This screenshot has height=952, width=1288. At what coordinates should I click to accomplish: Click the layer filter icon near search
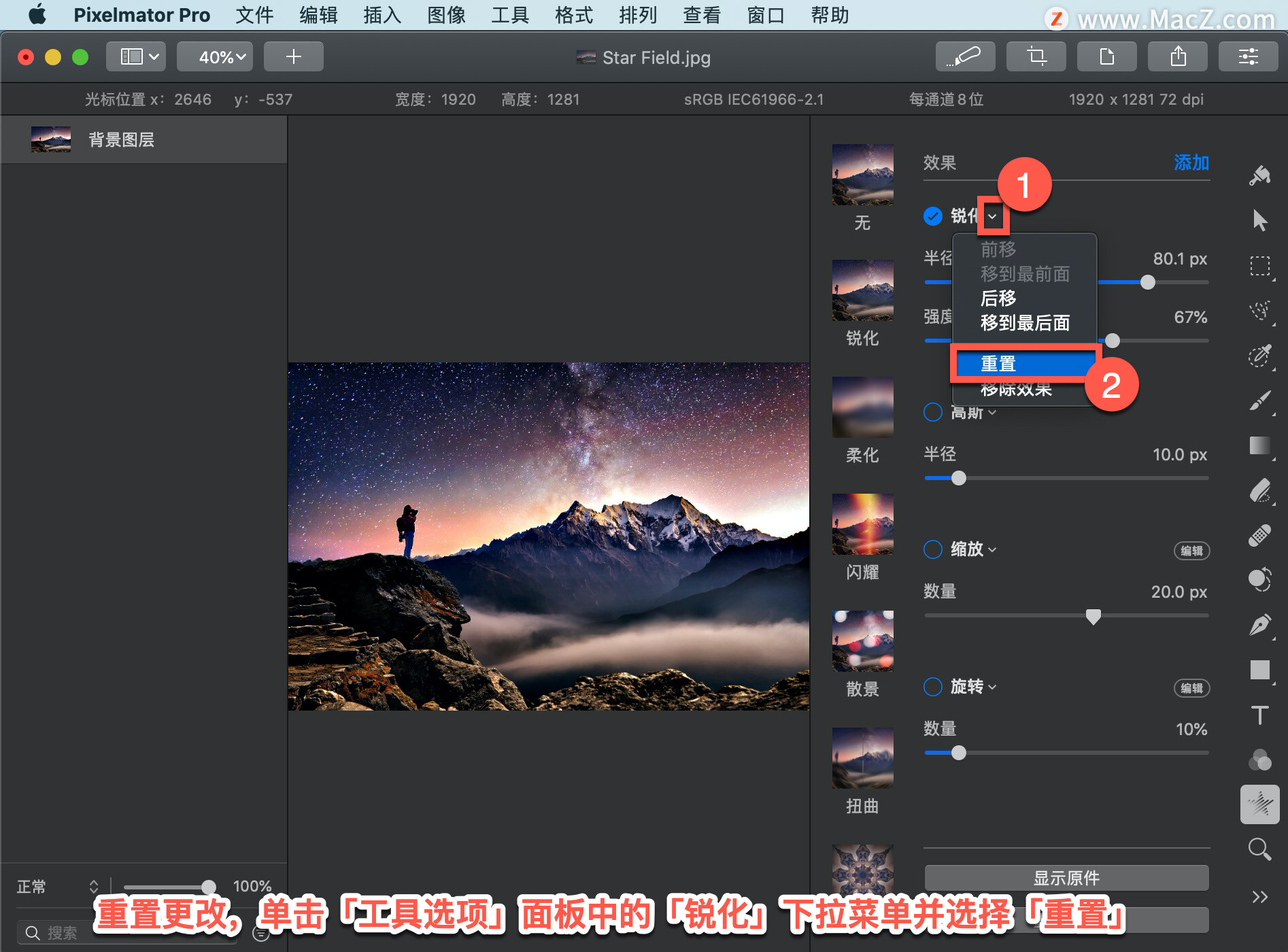261,933
